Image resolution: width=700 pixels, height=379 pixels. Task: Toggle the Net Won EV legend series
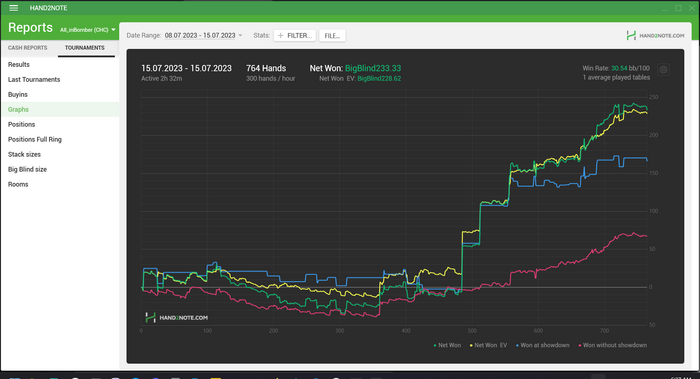coord(488,345)
